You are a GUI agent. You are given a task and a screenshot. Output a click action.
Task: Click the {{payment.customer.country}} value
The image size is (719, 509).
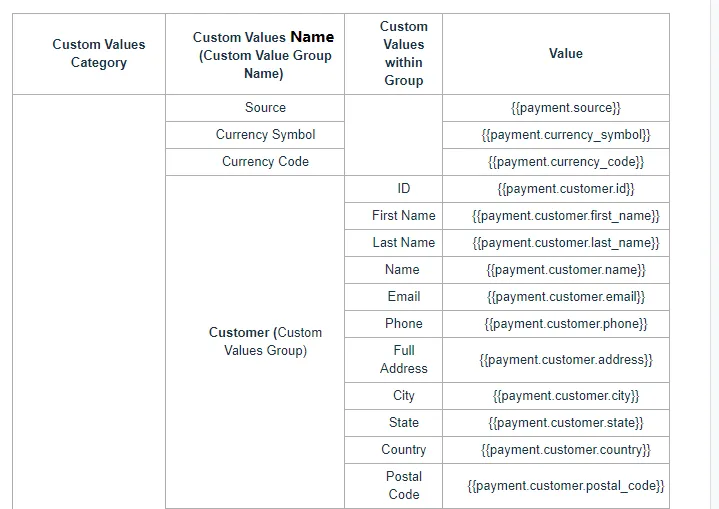565,449
